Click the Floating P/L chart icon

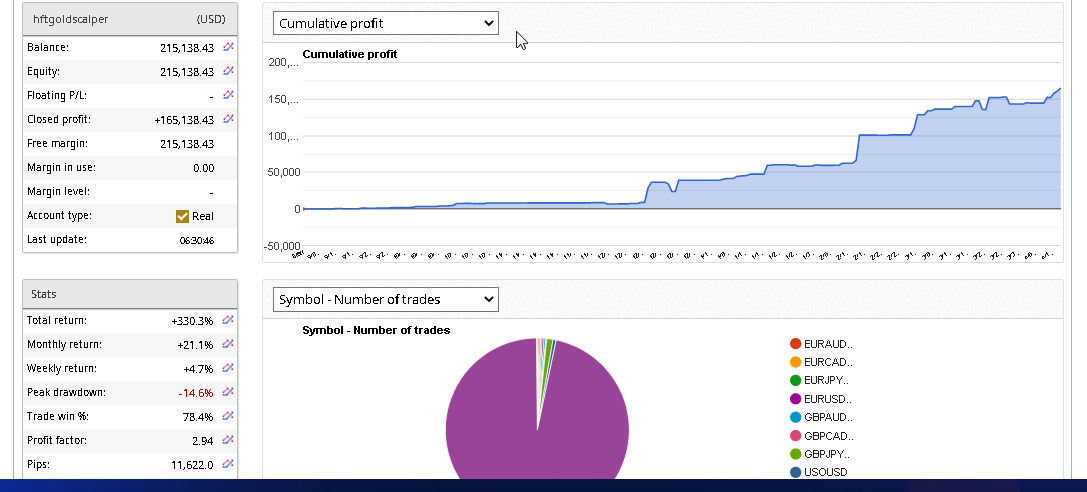(x=228, y=95)
